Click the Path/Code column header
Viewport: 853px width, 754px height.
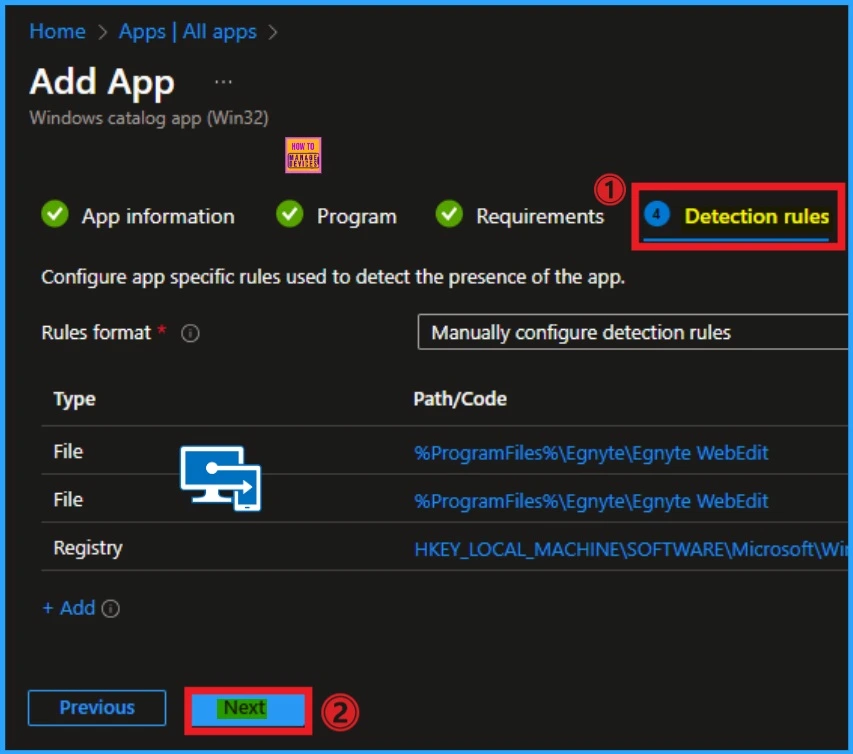[x=460, y=399]
